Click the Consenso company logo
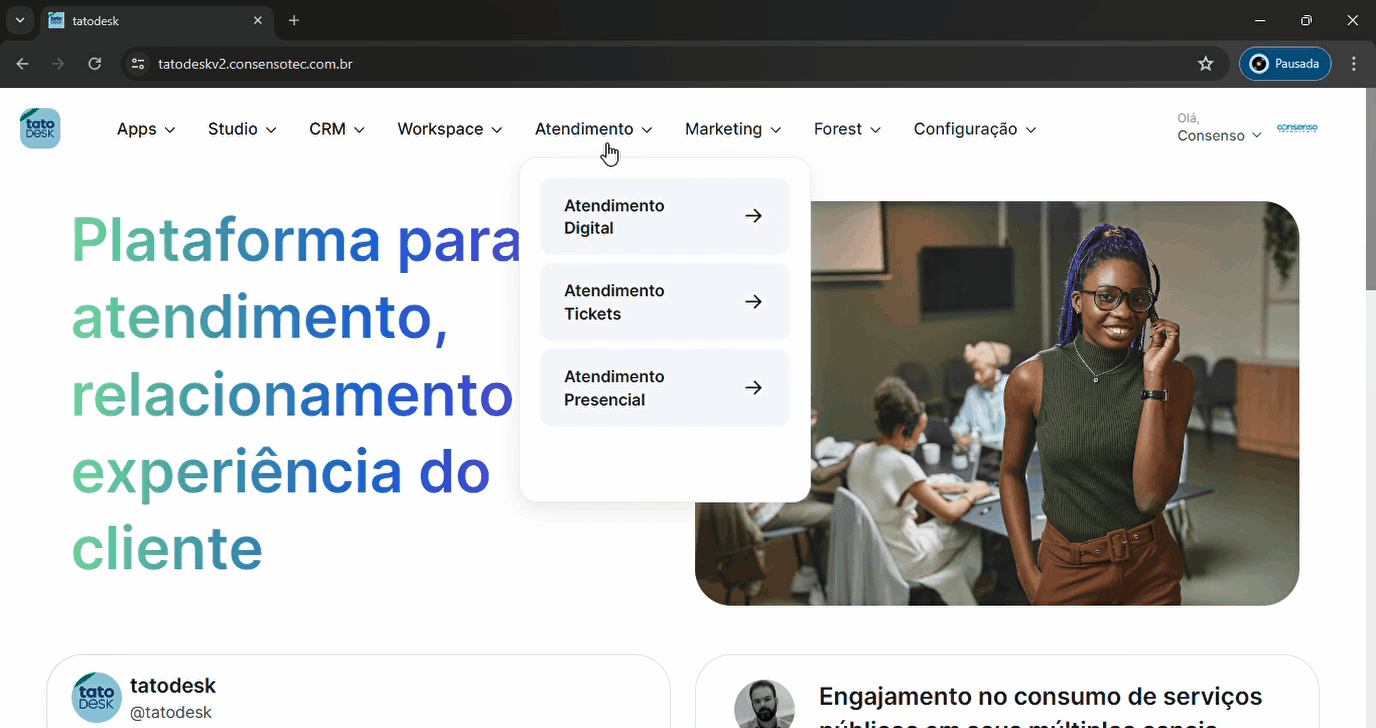This screenshot has height=728, width=1376. coord(1297,129)
